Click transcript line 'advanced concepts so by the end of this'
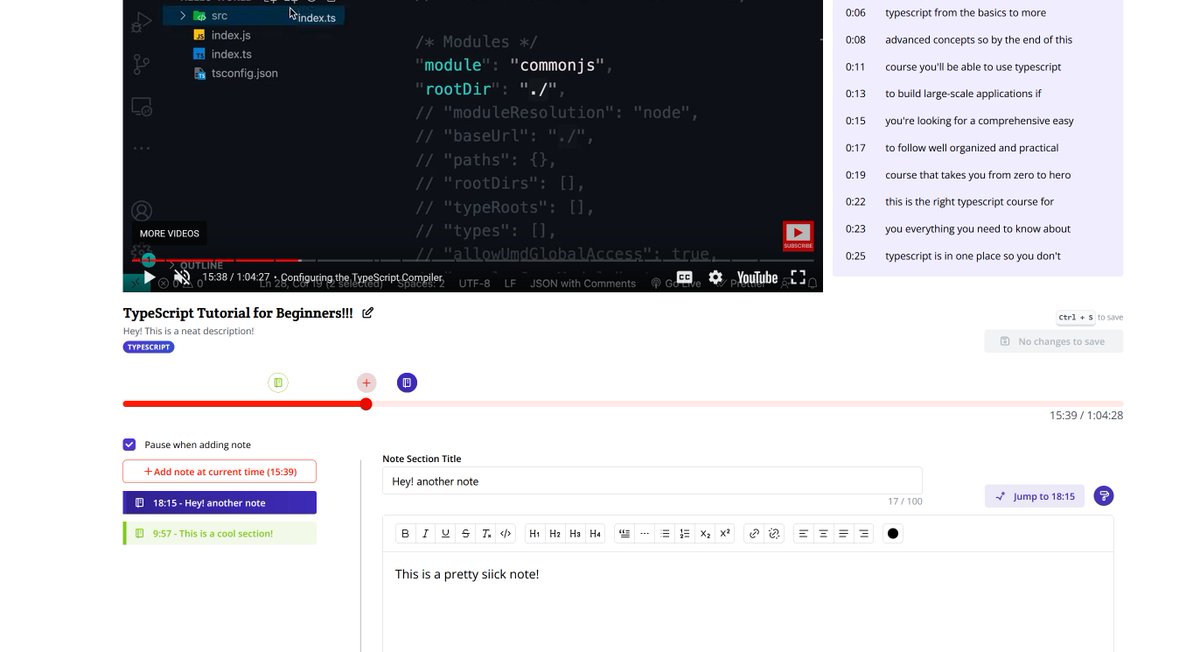The height and width of the screenshot is (652, 1200). click(978, 40)
